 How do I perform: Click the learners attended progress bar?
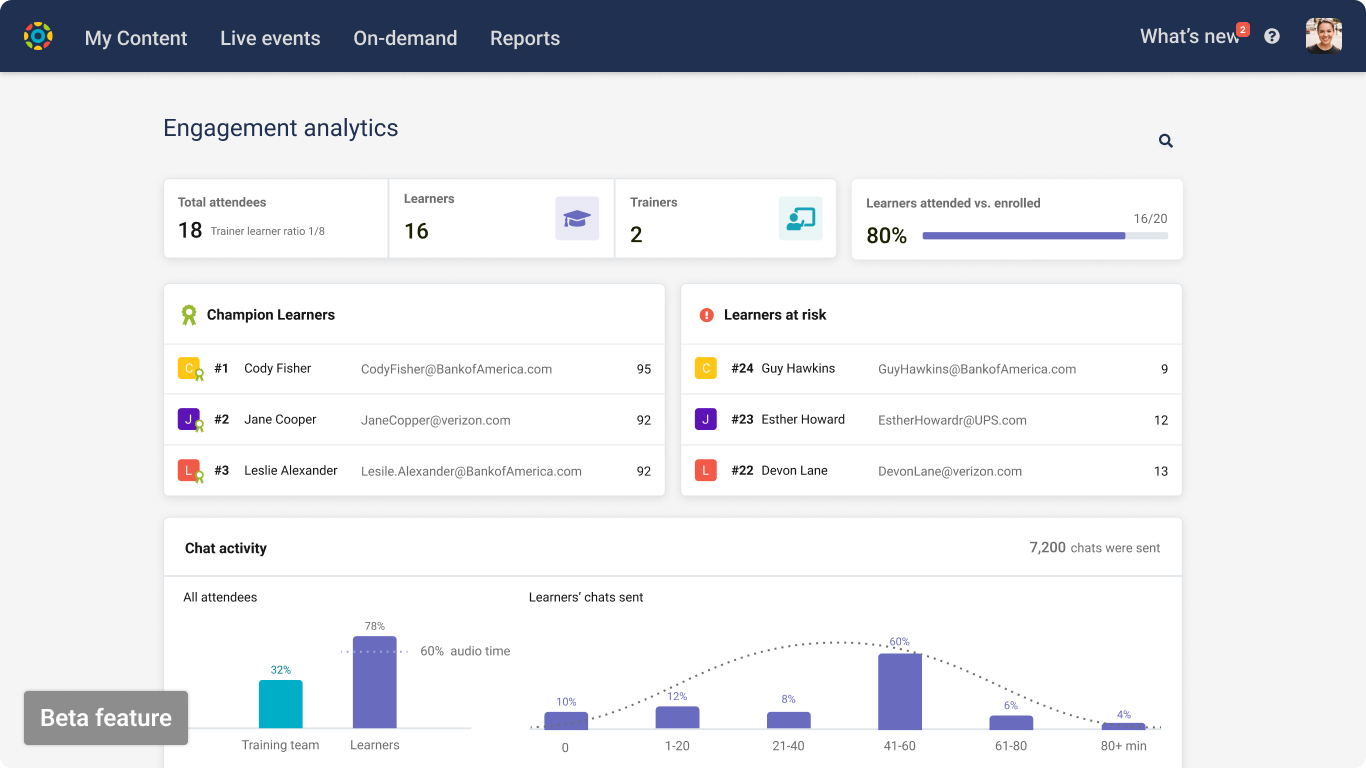coord(1045,236)
